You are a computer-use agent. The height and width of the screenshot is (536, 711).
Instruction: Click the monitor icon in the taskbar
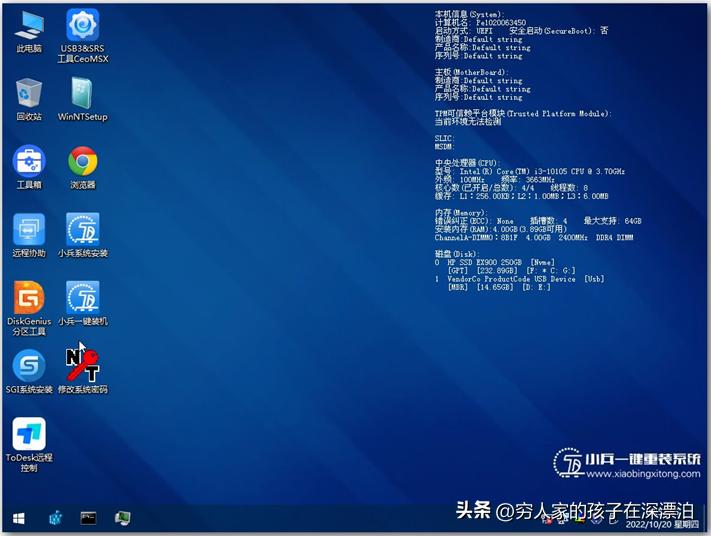click(x=122, y=518)
